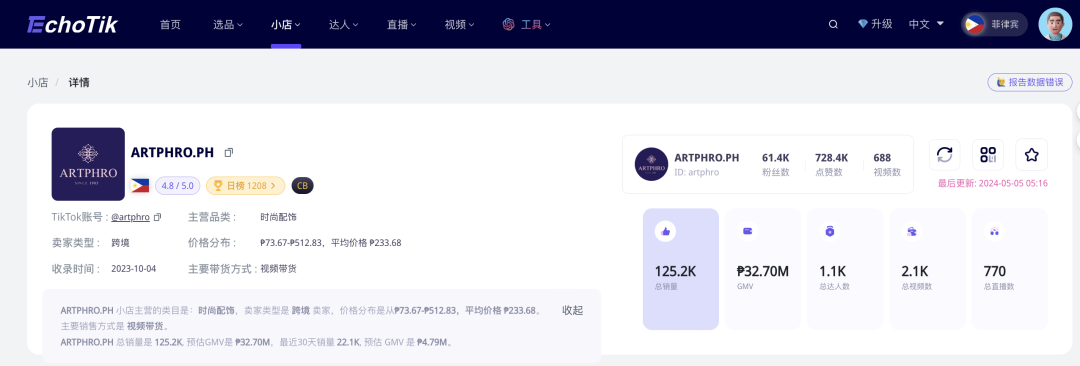
Task: Switch country via 菲律宾 selector
Action: coord(995,24)
